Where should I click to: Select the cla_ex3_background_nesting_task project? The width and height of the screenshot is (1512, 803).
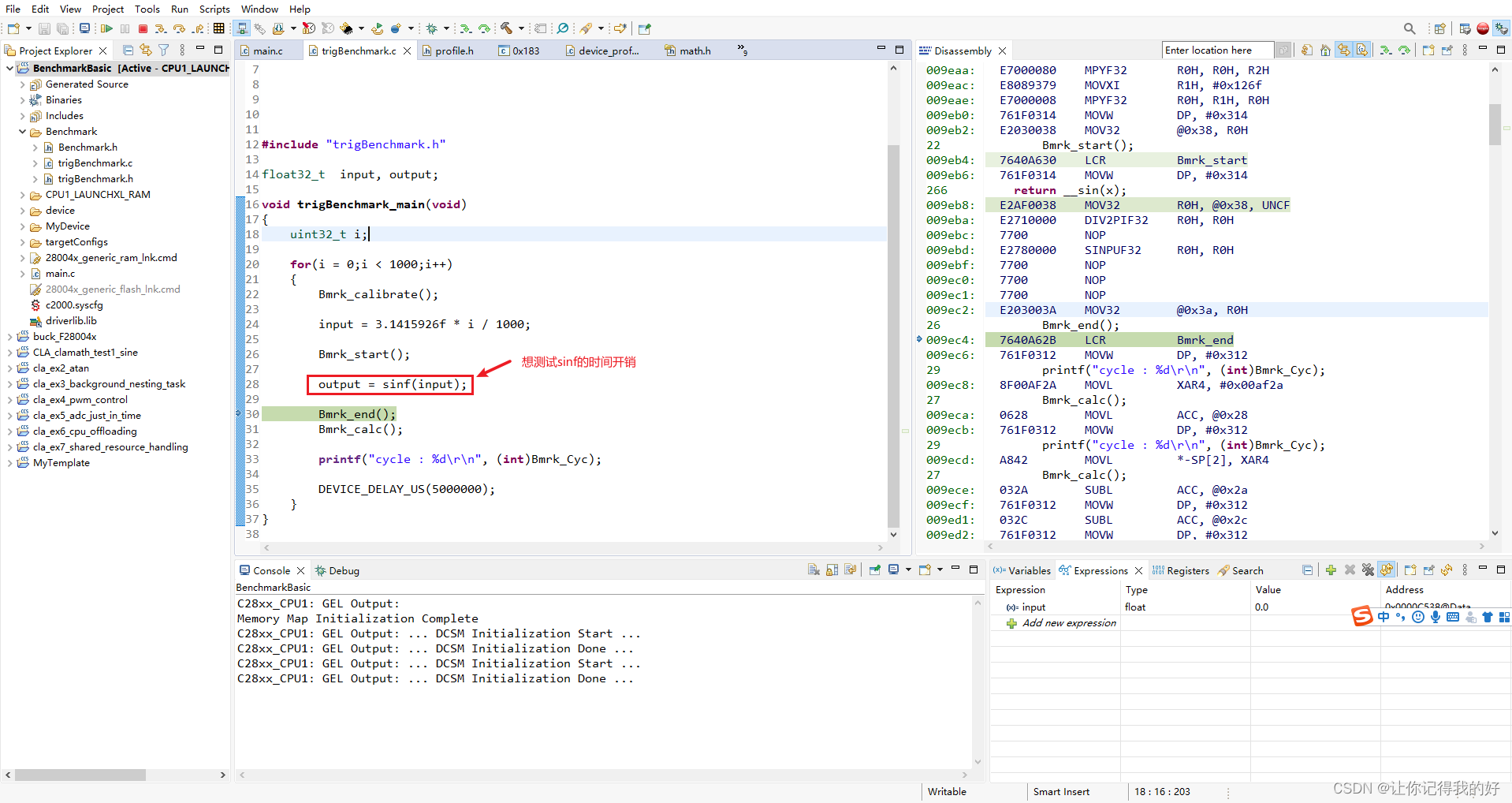click(109, 384)
